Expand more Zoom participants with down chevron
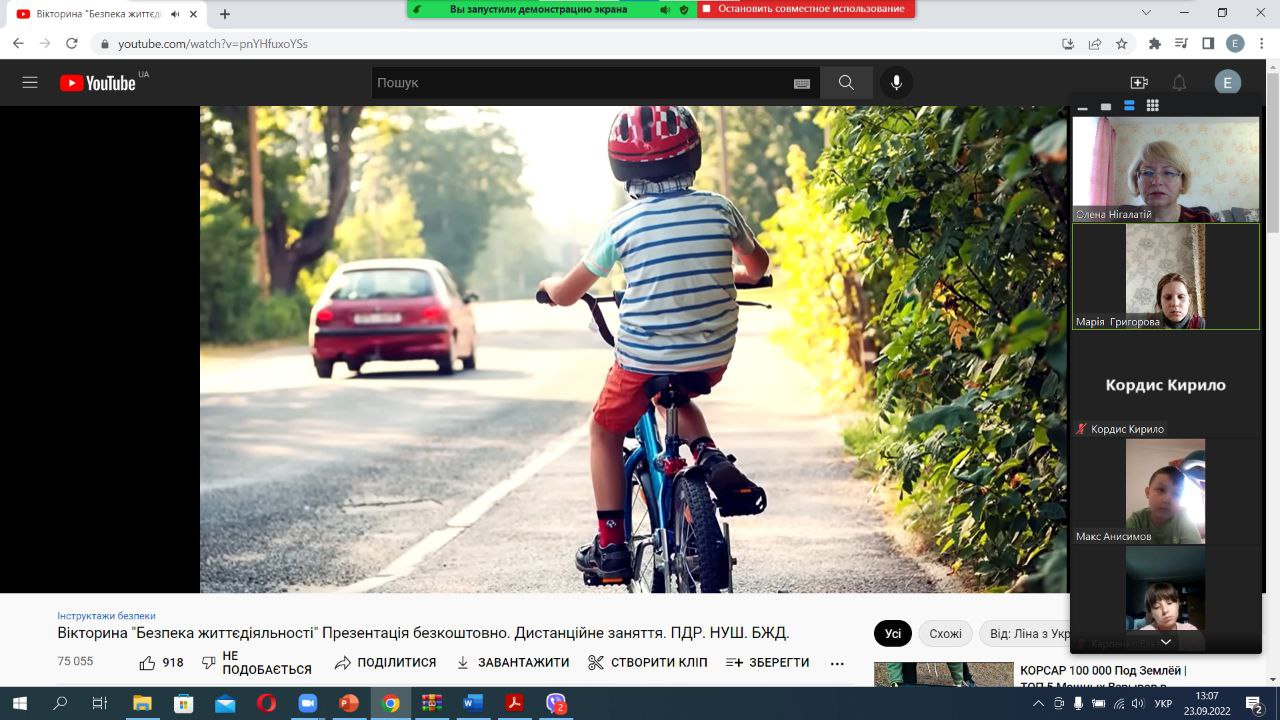The width and height of the screenshot is (1280, 720). [1166, 641]
